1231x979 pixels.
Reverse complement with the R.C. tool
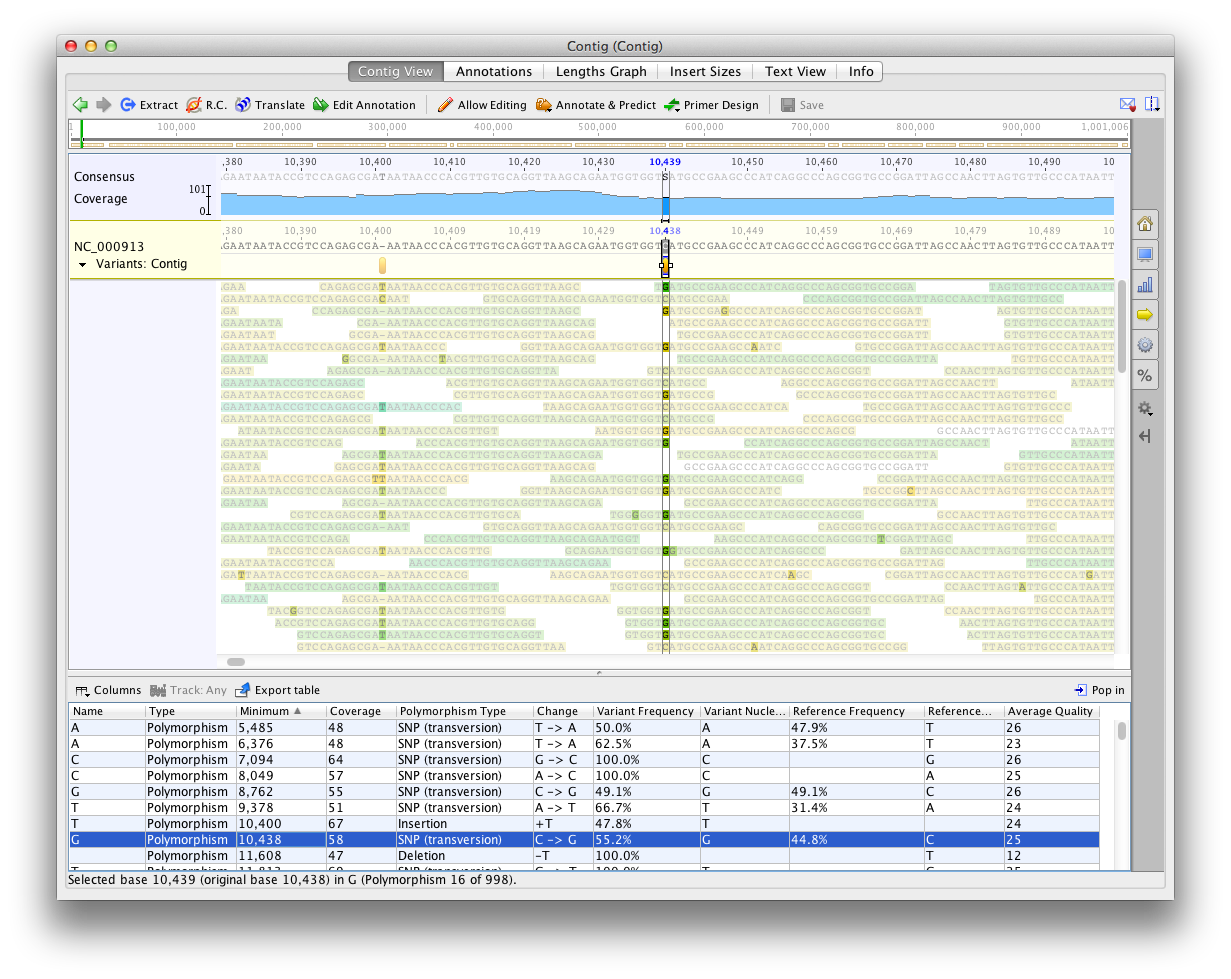pyautogui.click(x=206, y=105)
